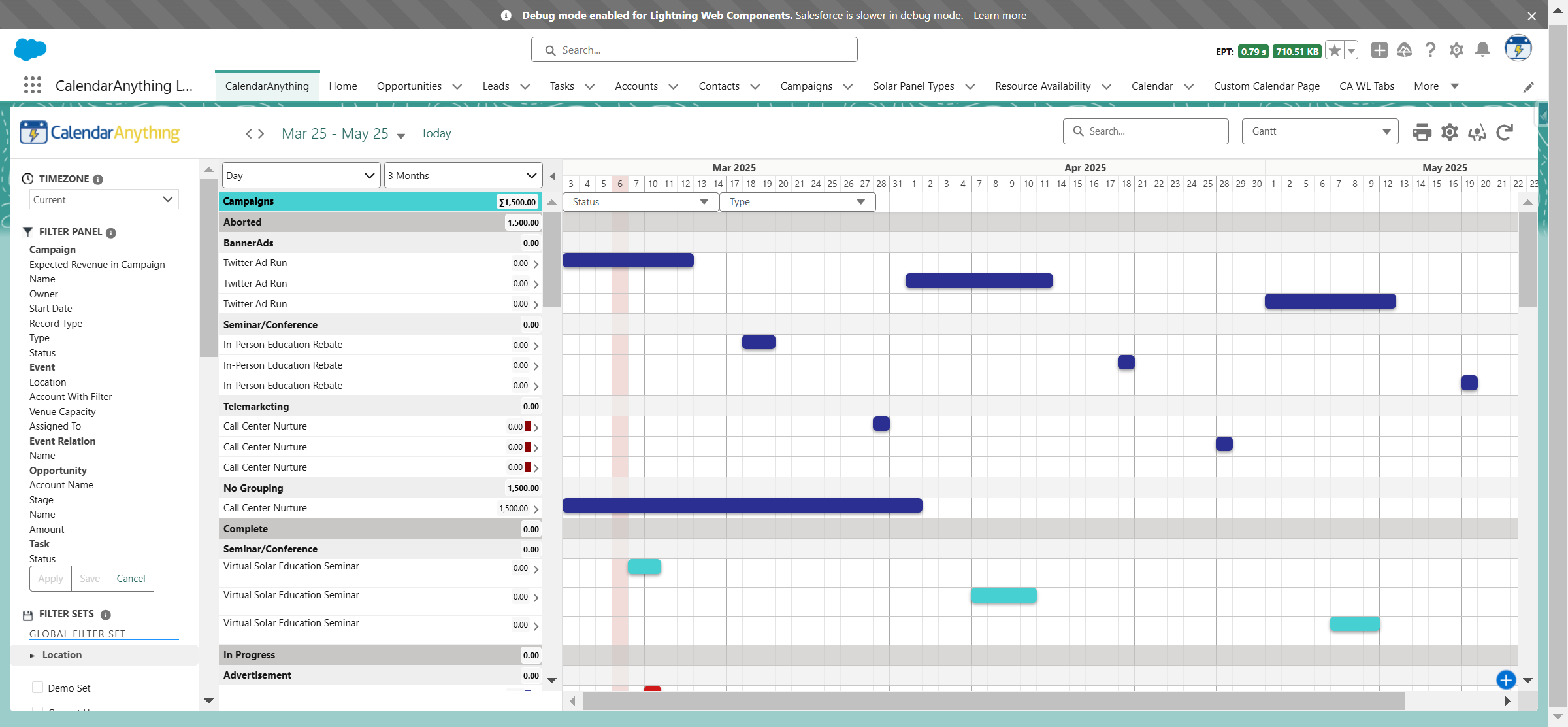Open the Setup gear in header
Image resolution: width=1568 pixels, height=727 pixels.
point(1456,50)
